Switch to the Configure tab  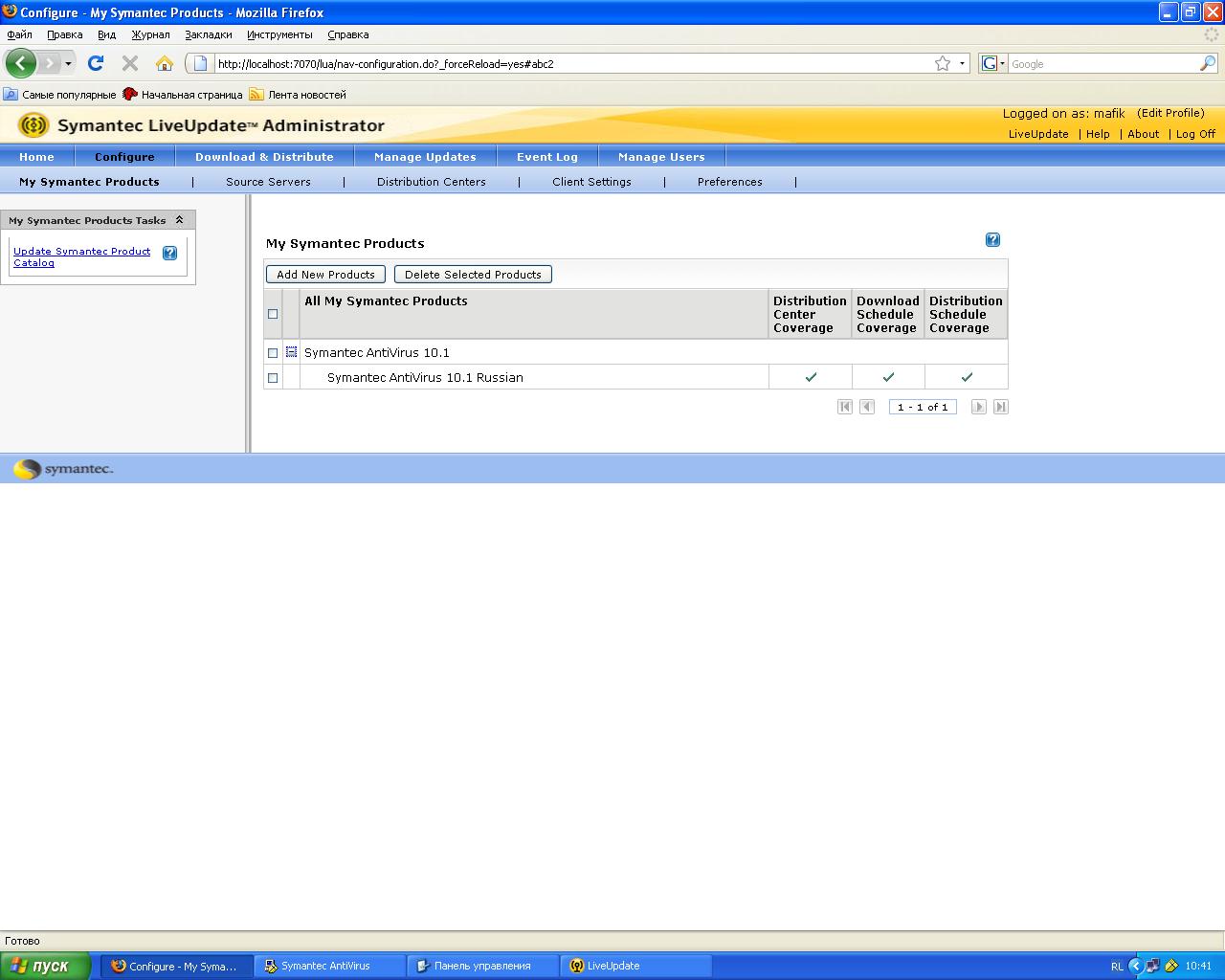(124, 157)
